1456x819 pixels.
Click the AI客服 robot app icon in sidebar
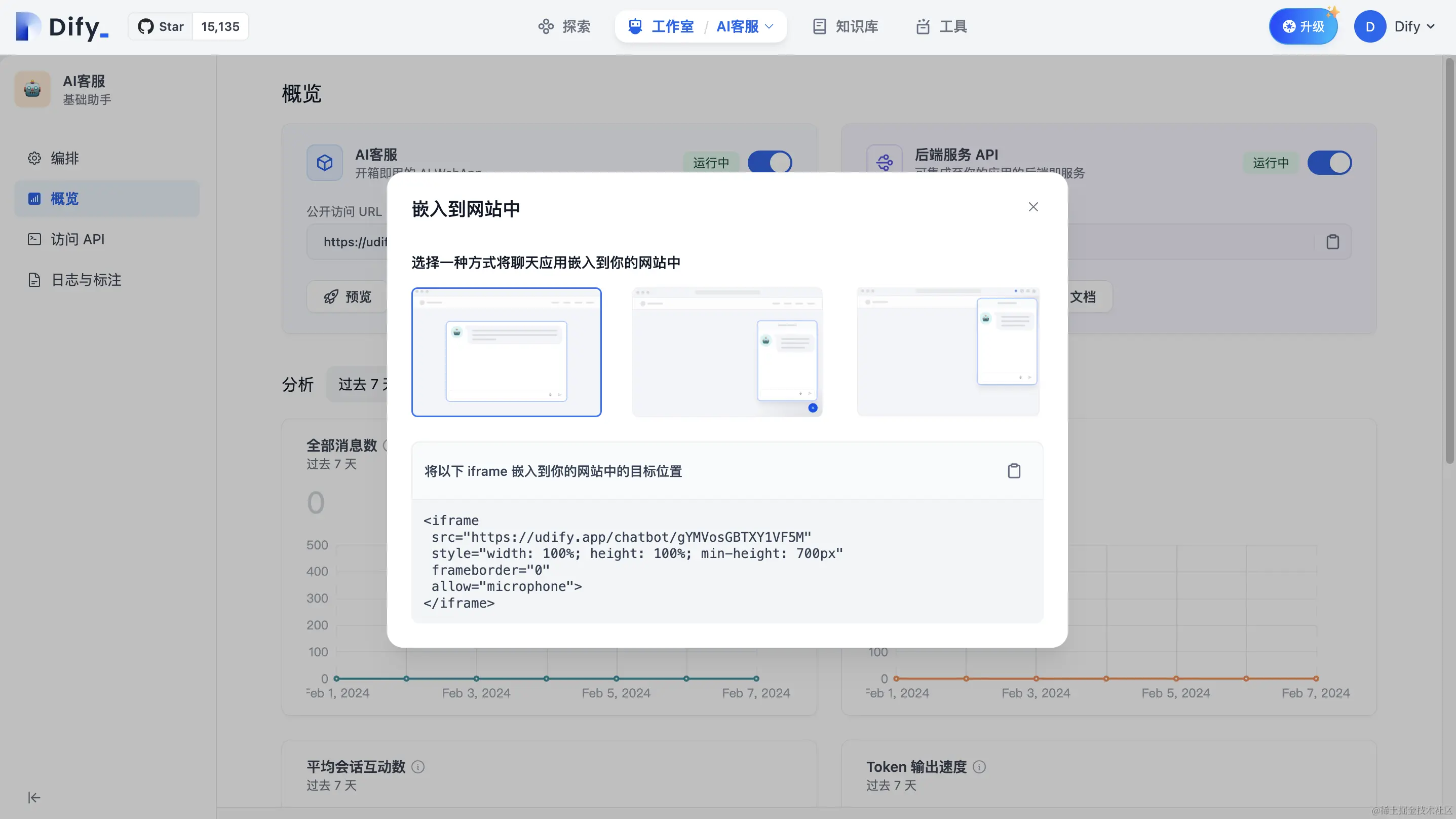point(33,89)
